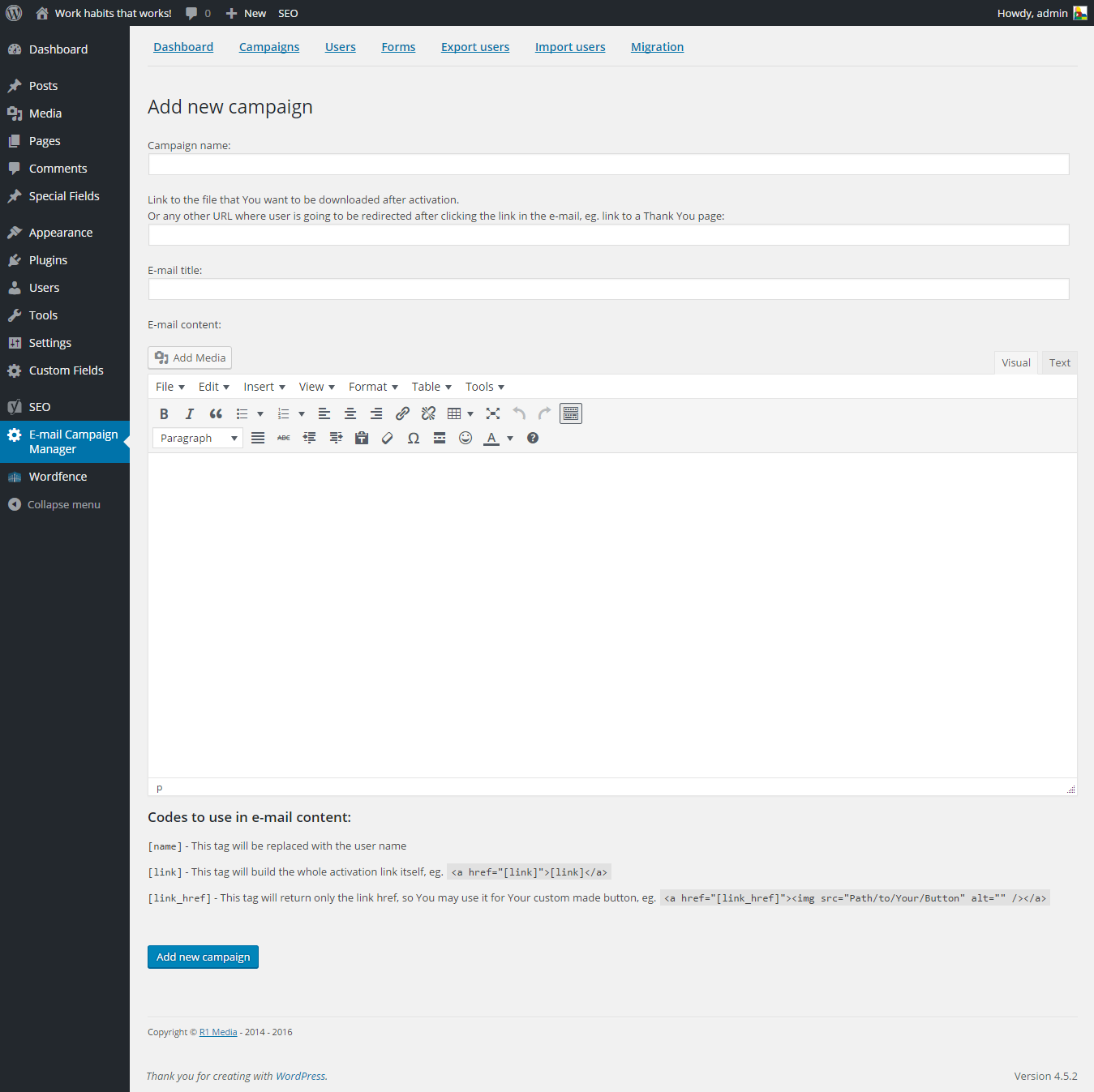The width and height of the screenshot is (1094, 1092).
Task: Toggle paste as plain text
Action: [x=362, y=438]
